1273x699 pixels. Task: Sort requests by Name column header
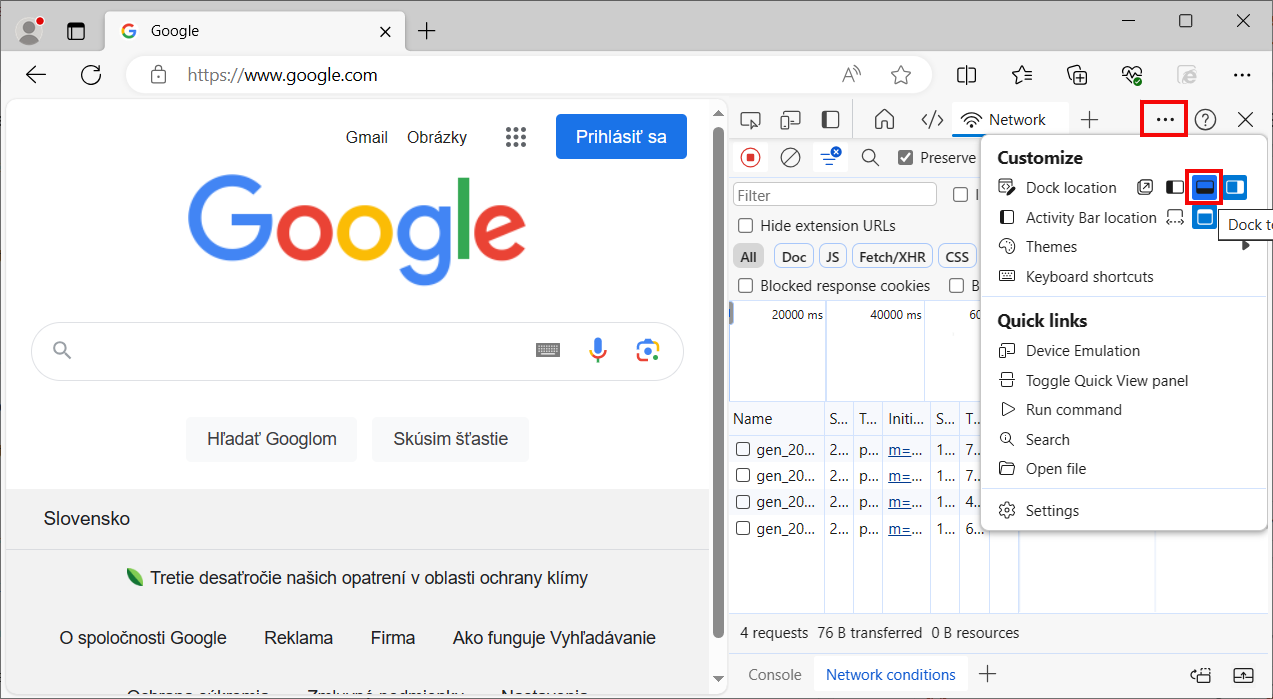tap(776, 419)
